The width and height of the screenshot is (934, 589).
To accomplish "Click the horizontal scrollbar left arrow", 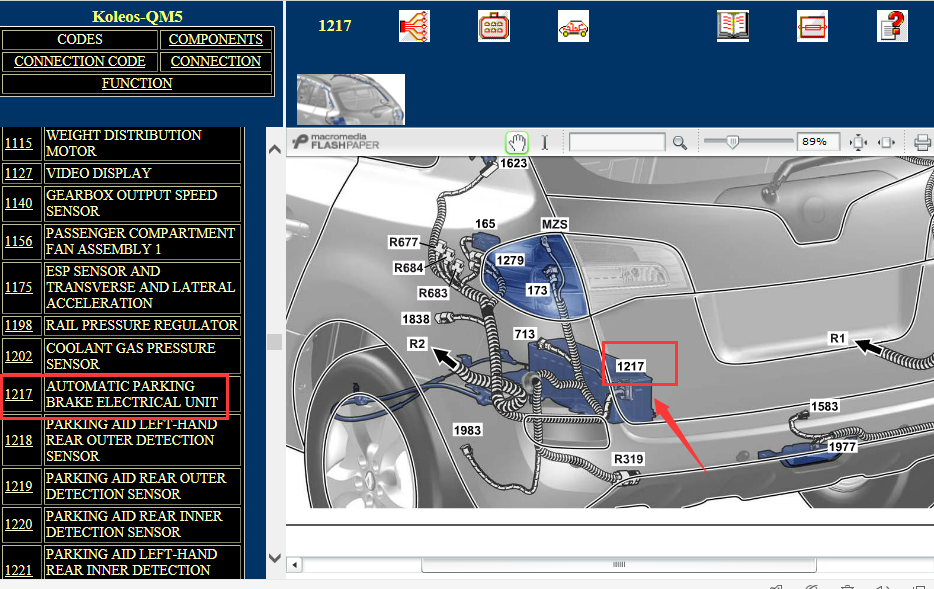I will tap(295, 564).
